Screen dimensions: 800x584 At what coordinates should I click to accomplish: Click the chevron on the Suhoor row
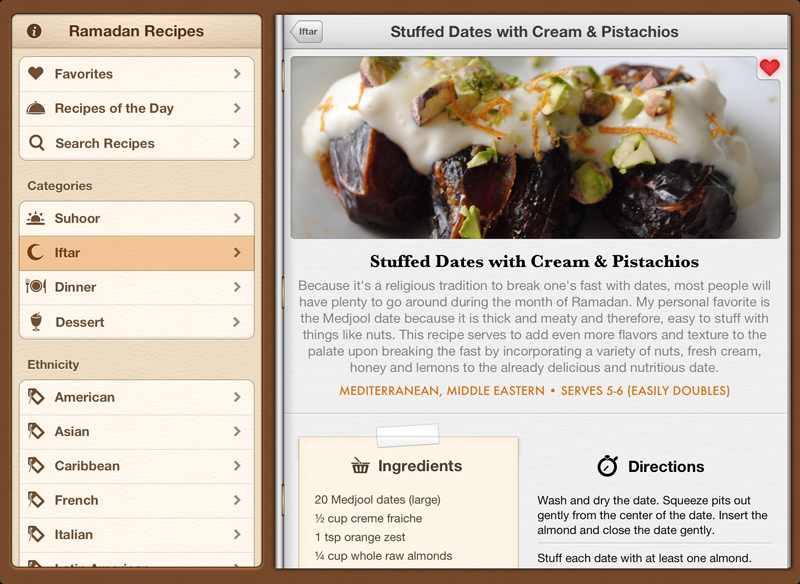coord(237,218)
